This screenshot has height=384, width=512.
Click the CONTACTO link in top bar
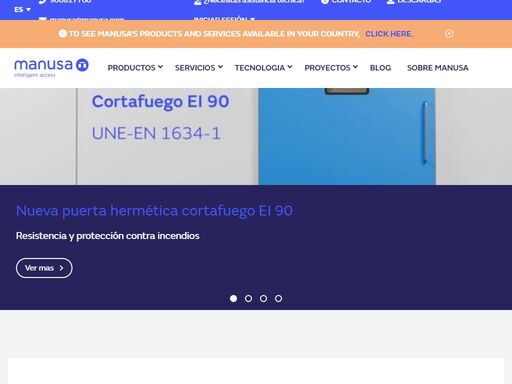point(346,2)
